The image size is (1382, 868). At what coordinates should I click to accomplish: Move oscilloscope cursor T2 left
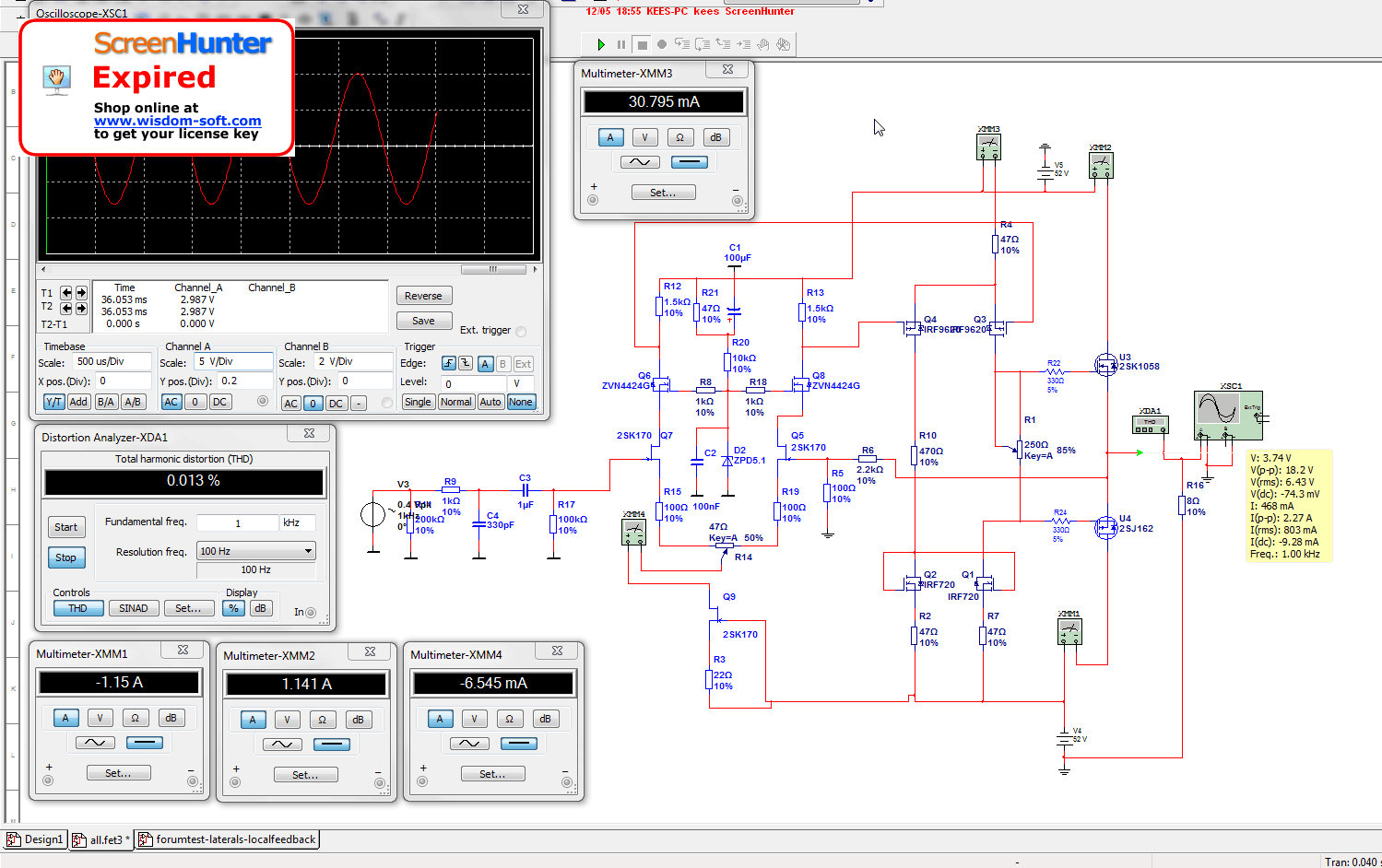coord(66,309)
